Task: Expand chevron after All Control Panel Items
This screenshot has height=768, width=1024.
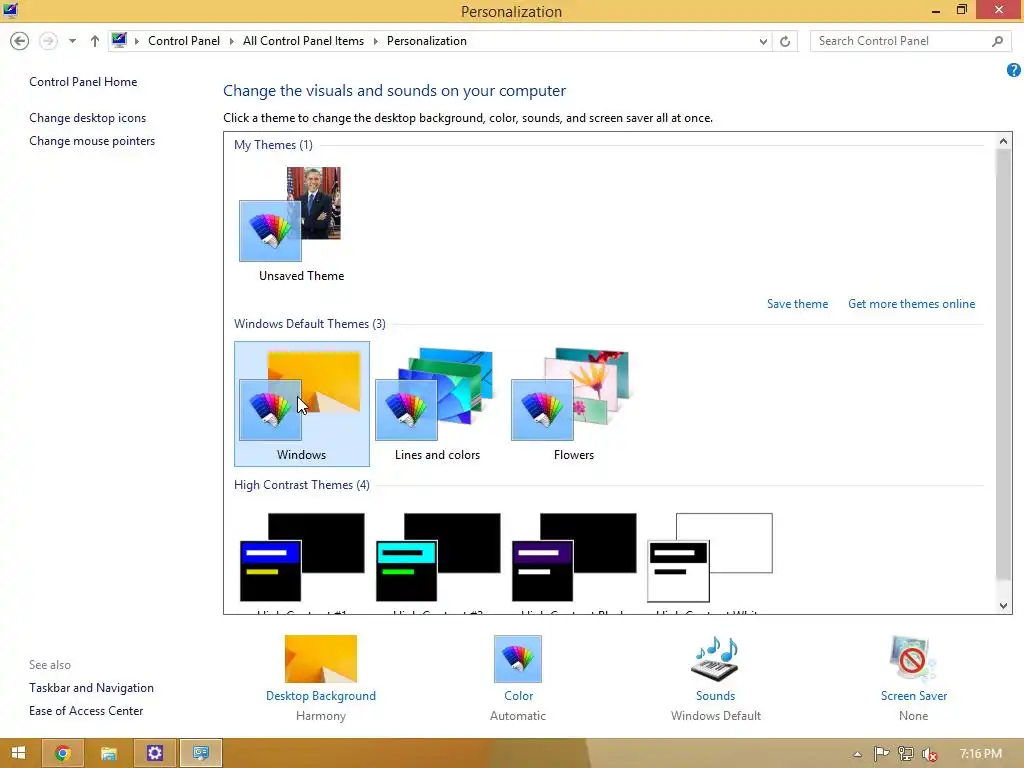Action: point(376,41)
